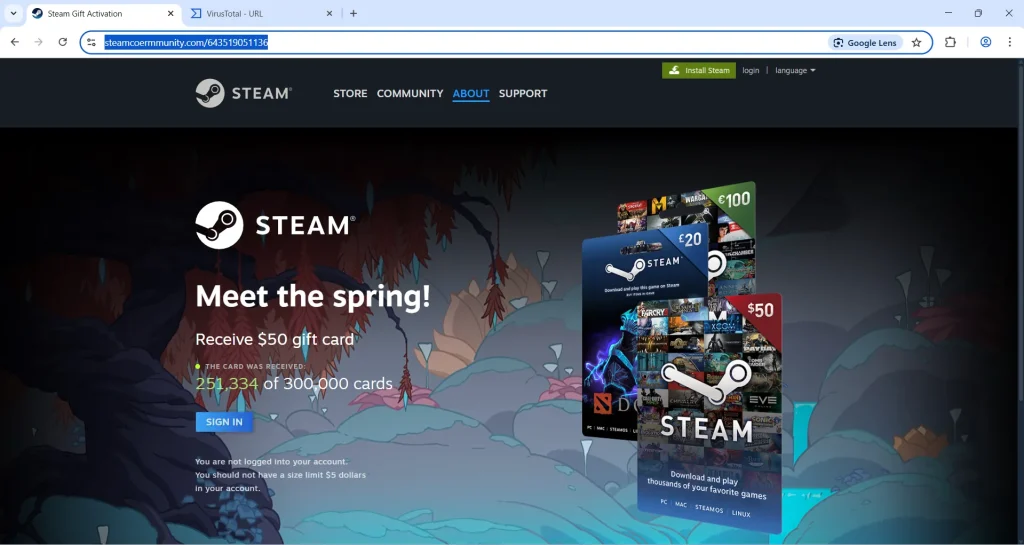1024x545 pixels.
Task: Open Google Lens search
Action: click(x=865, y=42)
